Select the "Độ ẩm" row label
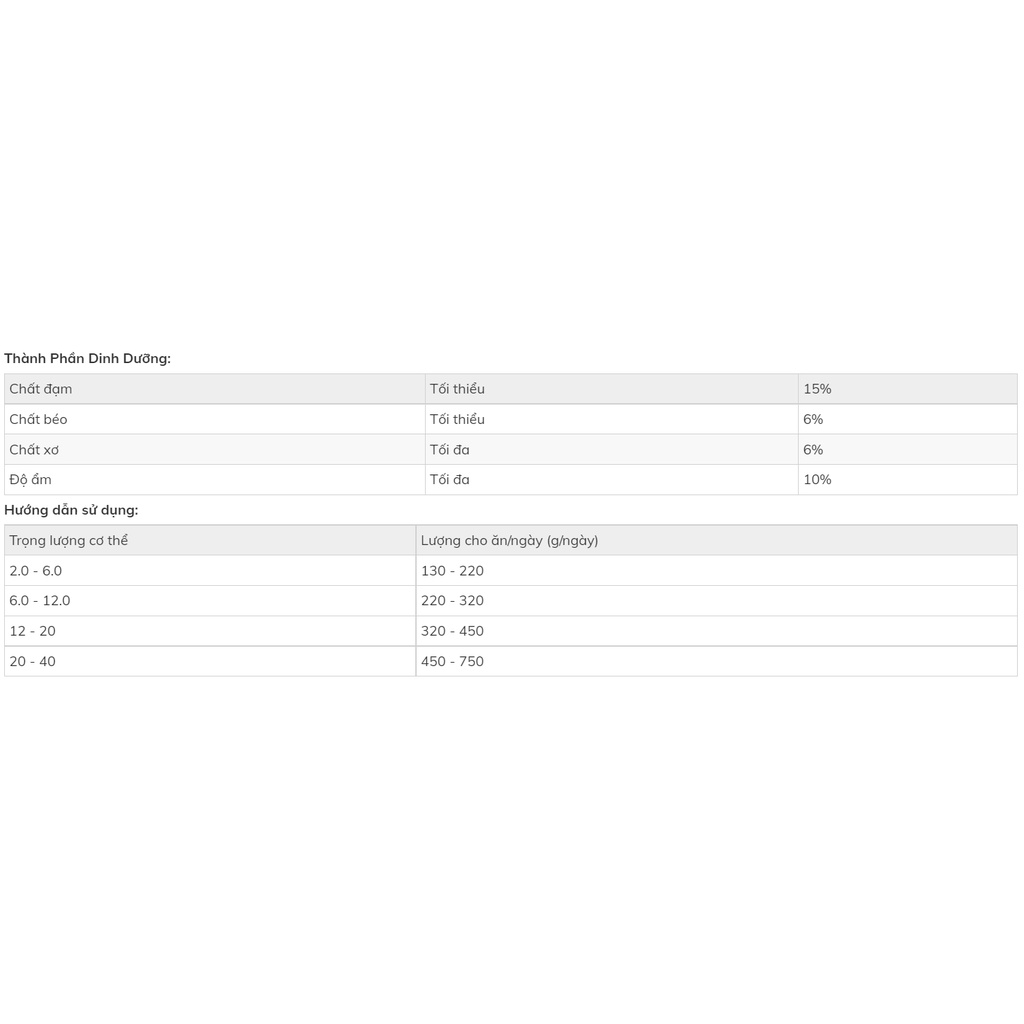1024x1024 pixels. click(x=31, y=480)
